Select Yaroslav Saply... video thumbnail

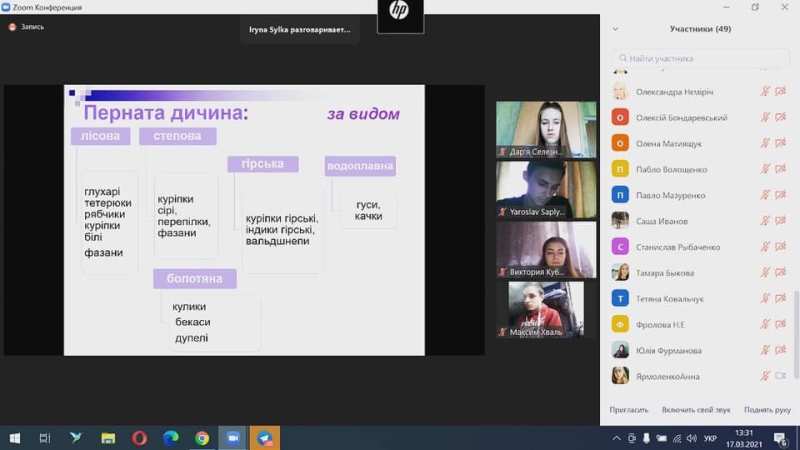[546, 189]
